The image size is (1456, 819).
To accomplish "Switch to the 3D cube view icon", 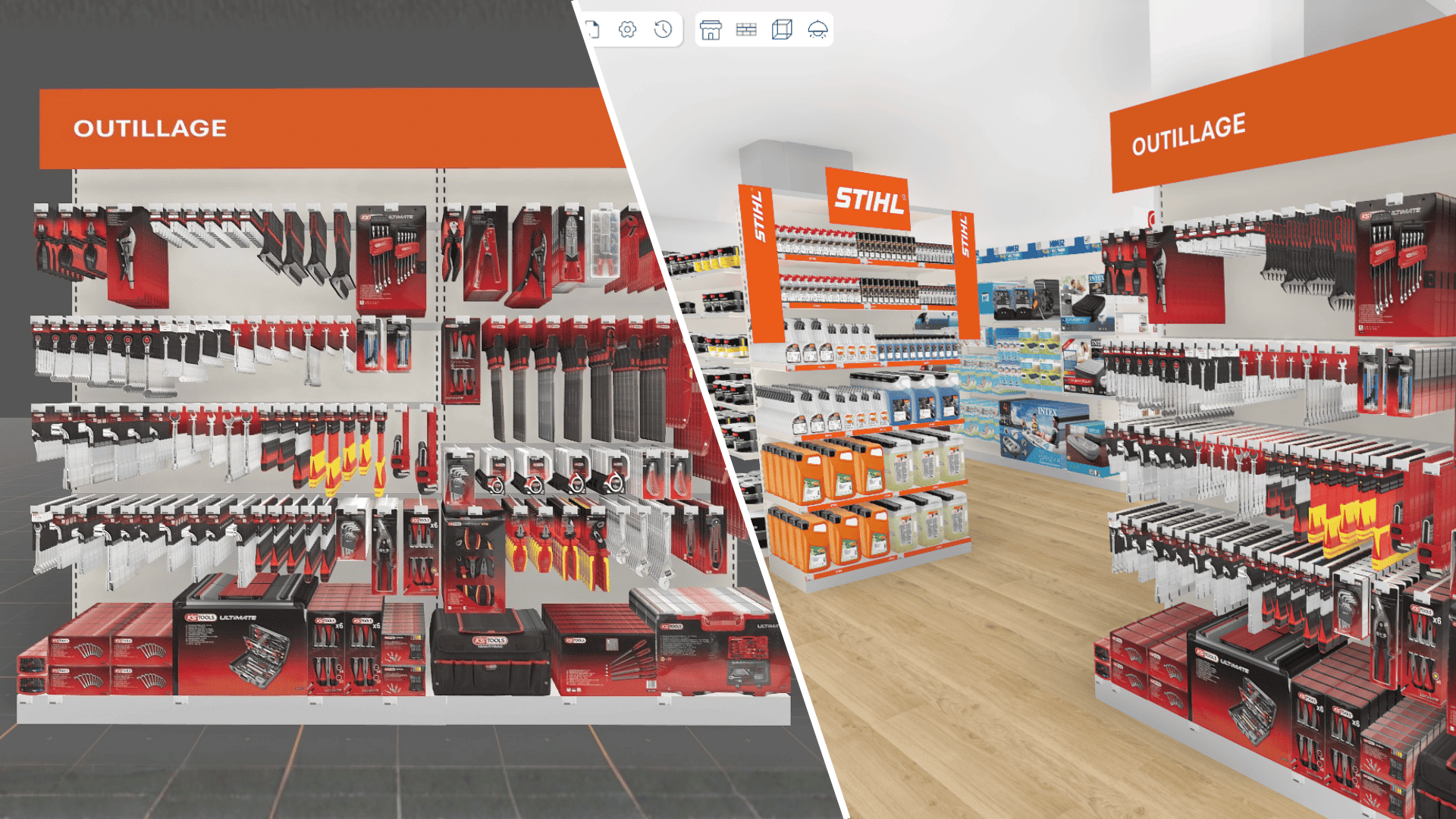I will click(x=782, y=30).
